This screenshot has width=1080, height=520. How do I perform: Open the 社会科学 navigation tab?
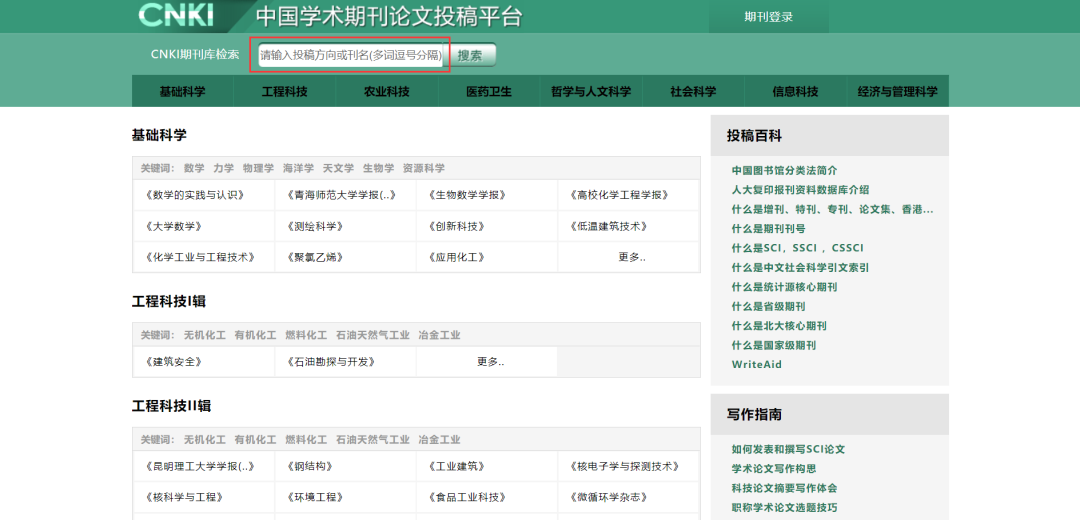[693, 92]
